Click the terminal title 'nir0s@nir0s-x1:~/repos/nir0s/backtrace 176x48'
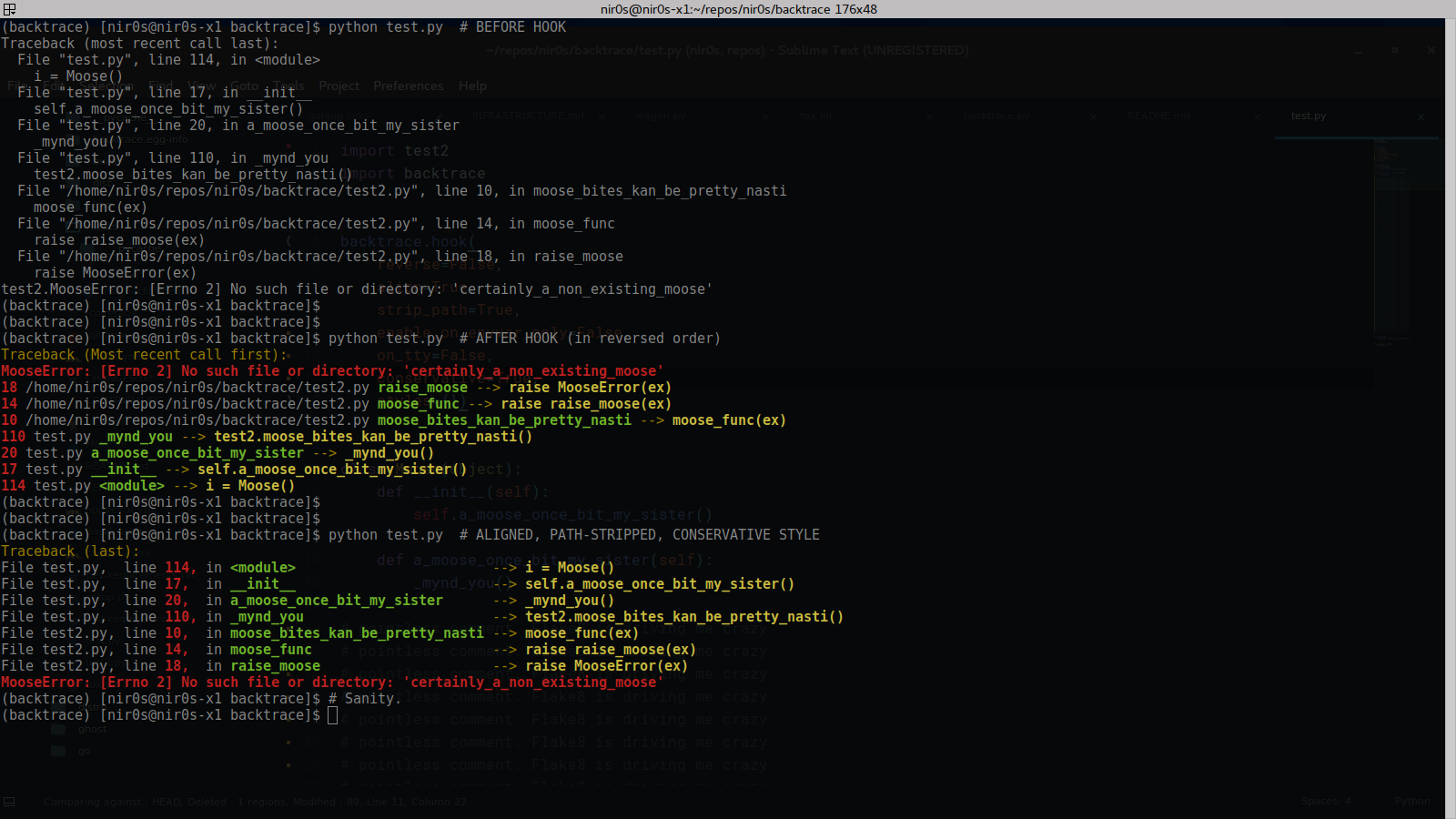 738,9
